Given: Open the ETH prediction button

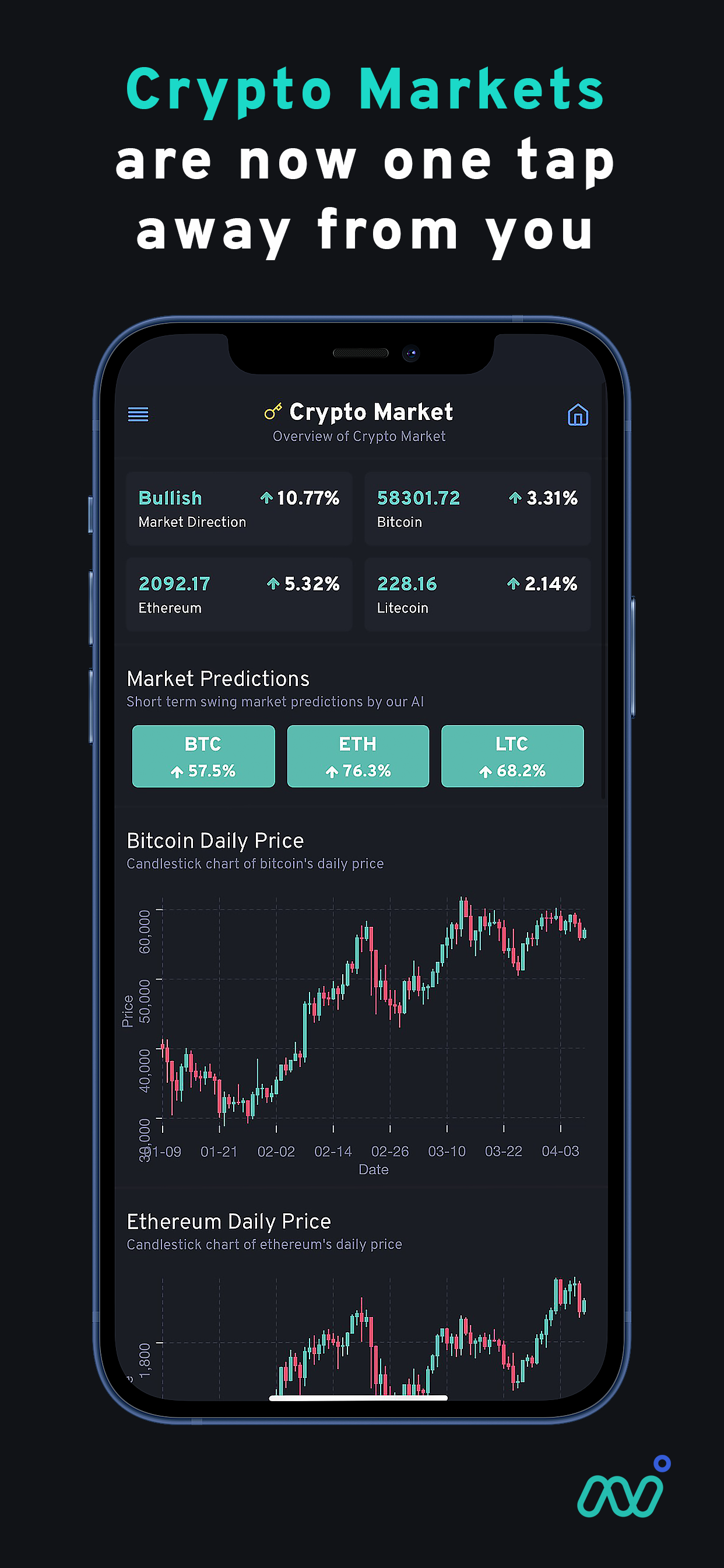Looking at the screenshot, I should [x=358, y=756].
